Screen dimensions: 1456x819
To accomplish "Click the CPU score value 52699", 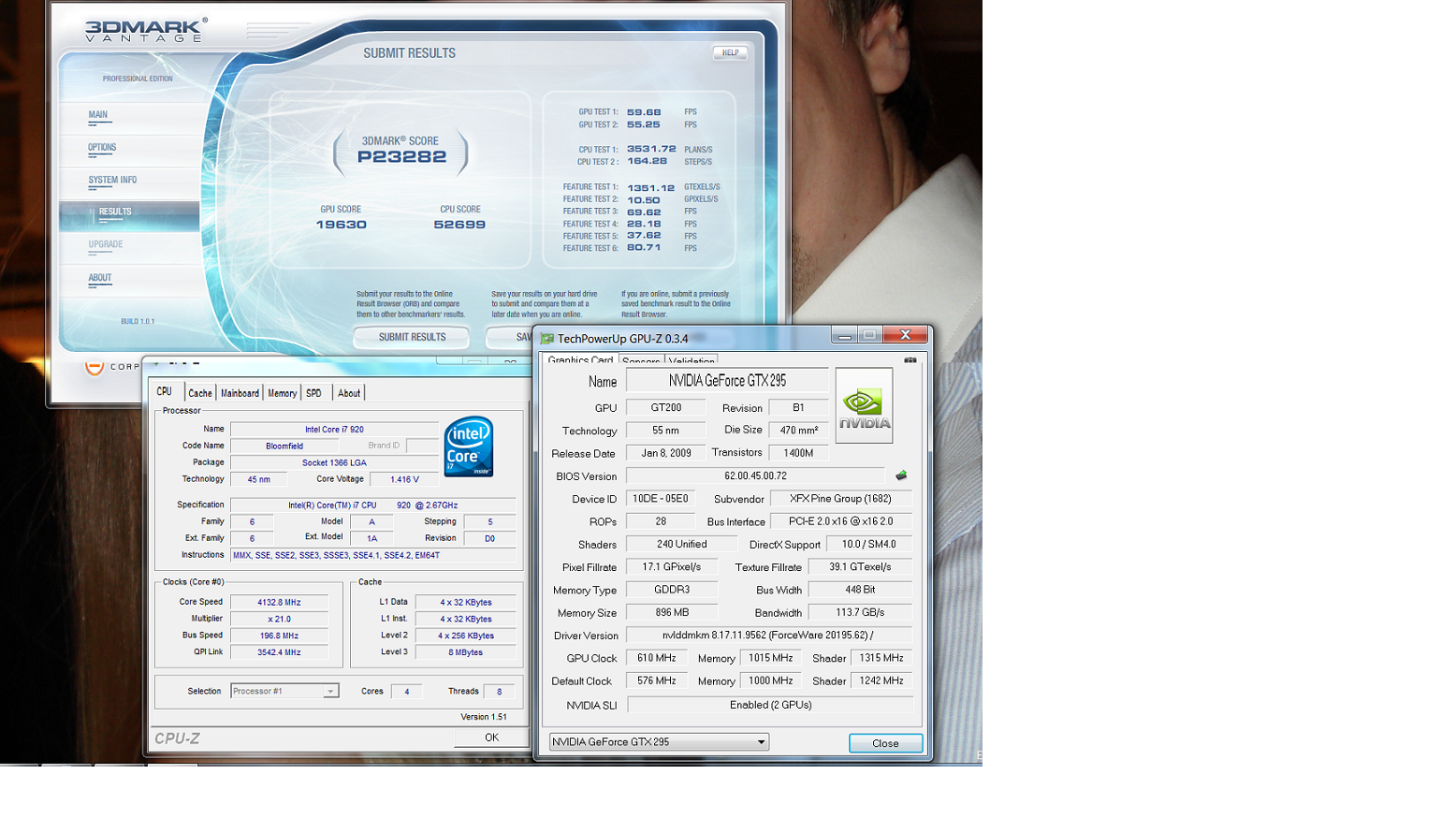I will coord(459,225).
